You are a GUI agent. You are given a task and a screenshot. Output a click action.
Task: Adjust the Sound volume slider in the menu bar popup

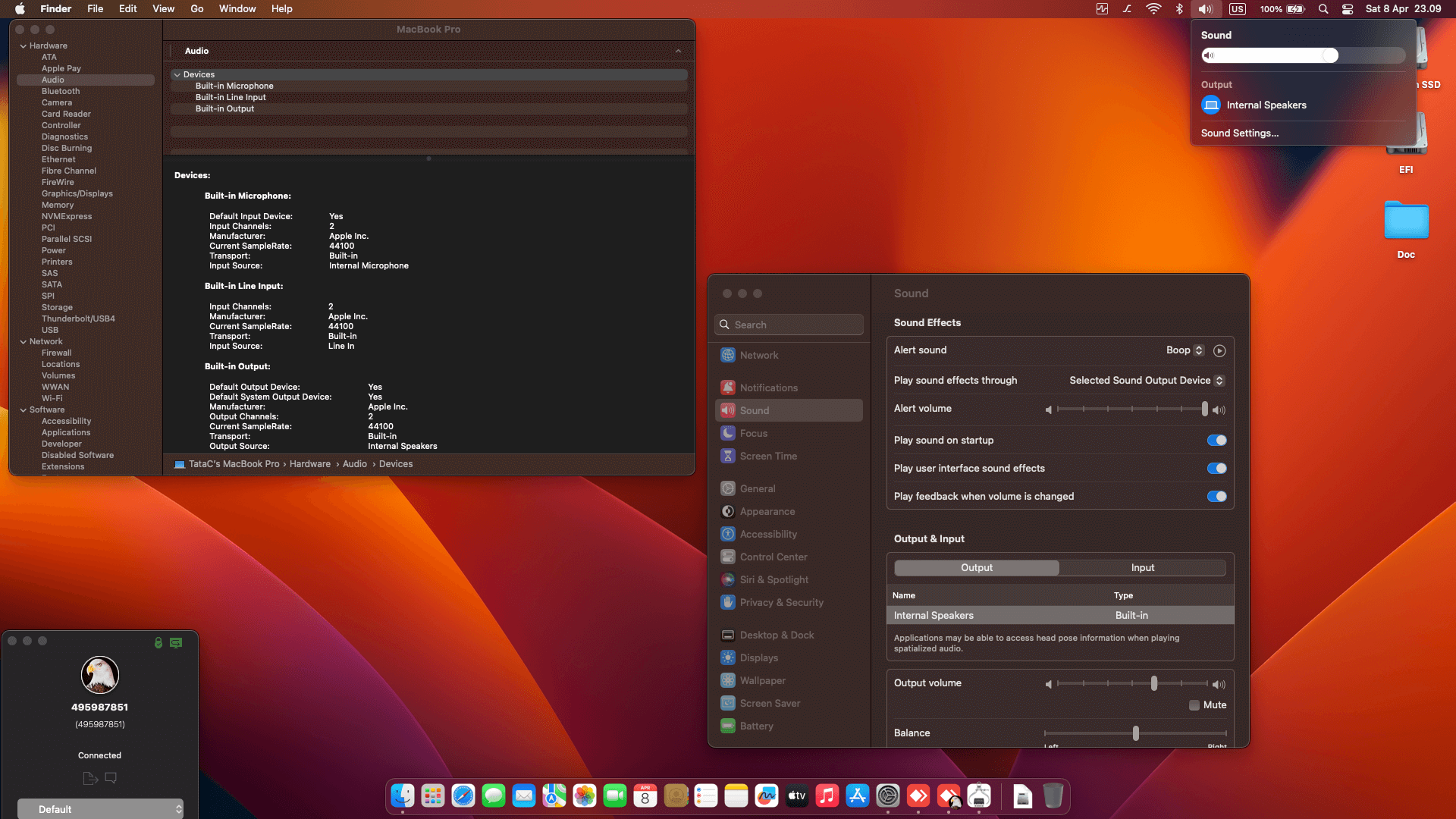point(1304,55)
